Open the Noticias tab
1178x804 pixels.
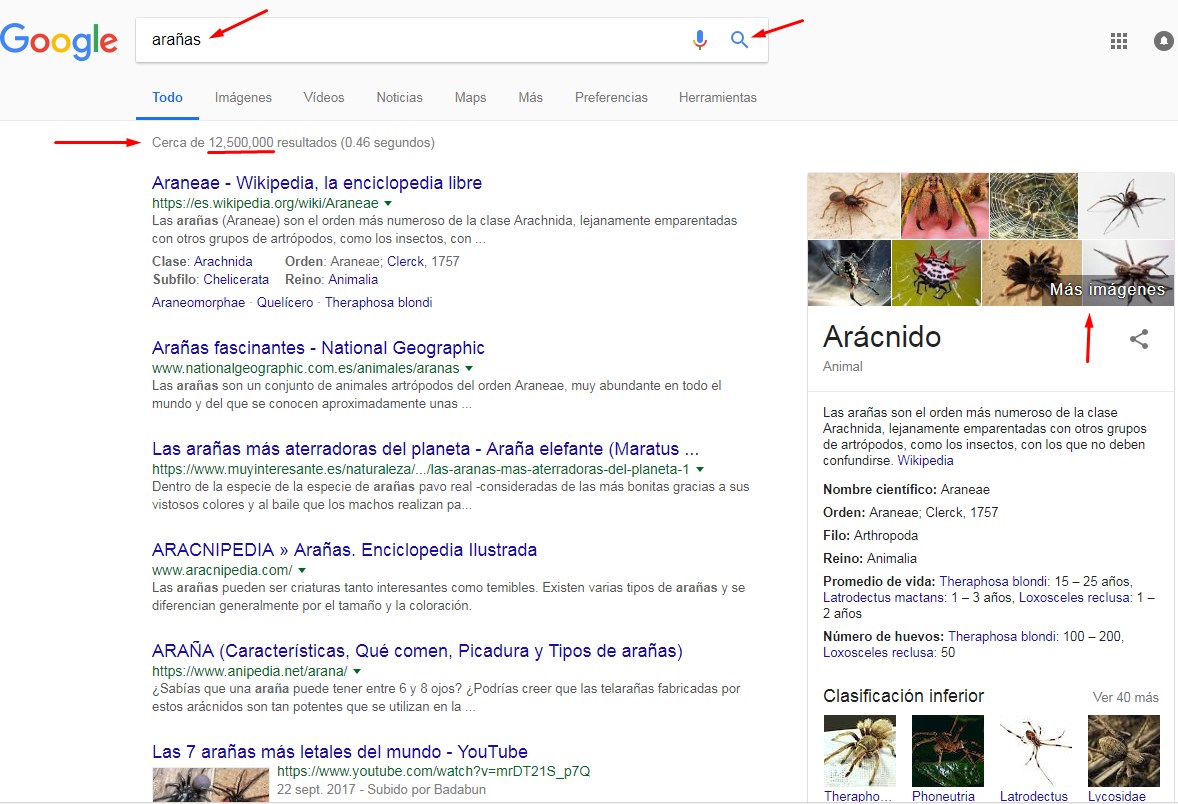[x=400, y=98]
